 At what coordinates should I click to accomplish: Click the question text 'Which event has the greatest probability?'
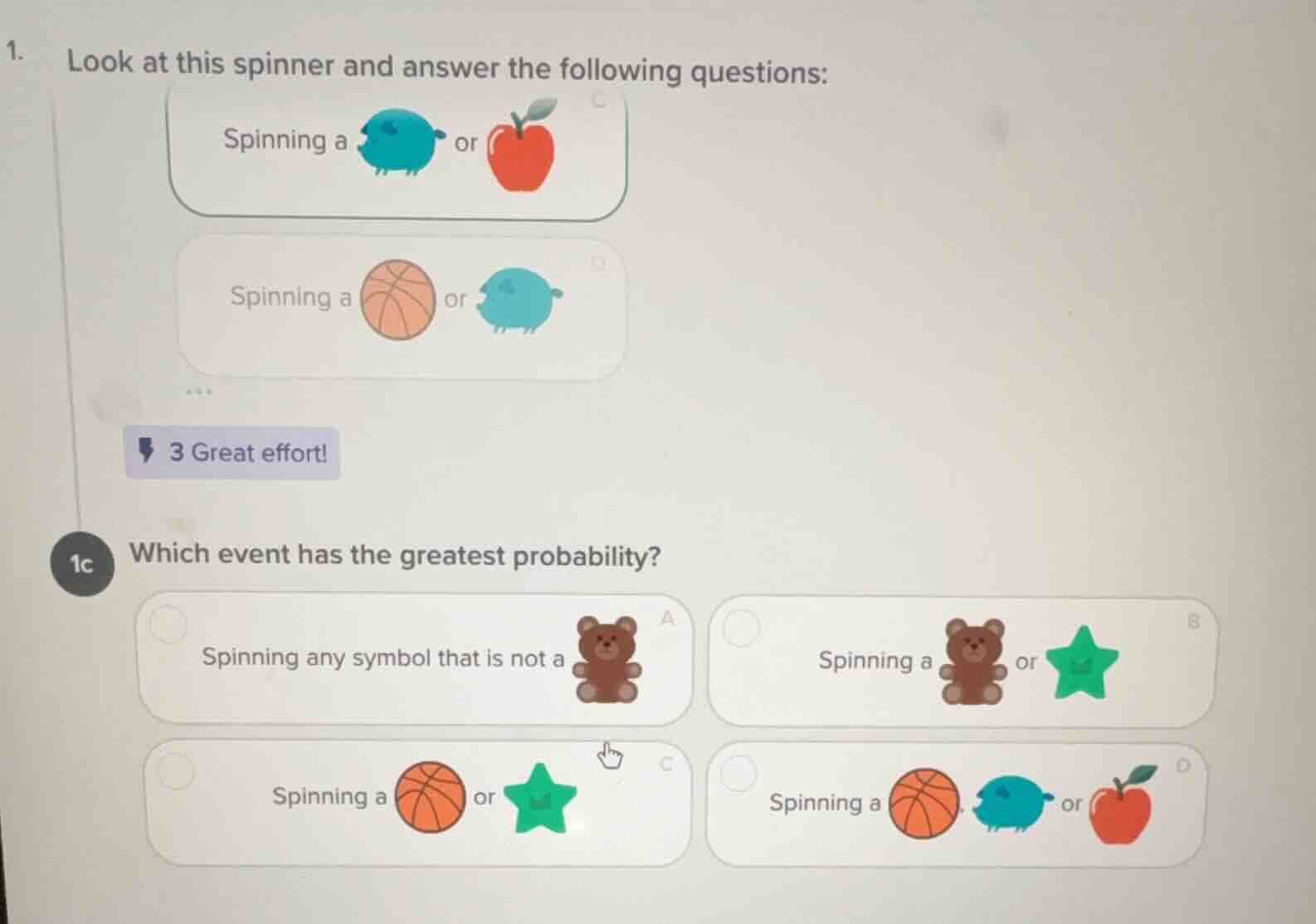click(x=396, y=555)
